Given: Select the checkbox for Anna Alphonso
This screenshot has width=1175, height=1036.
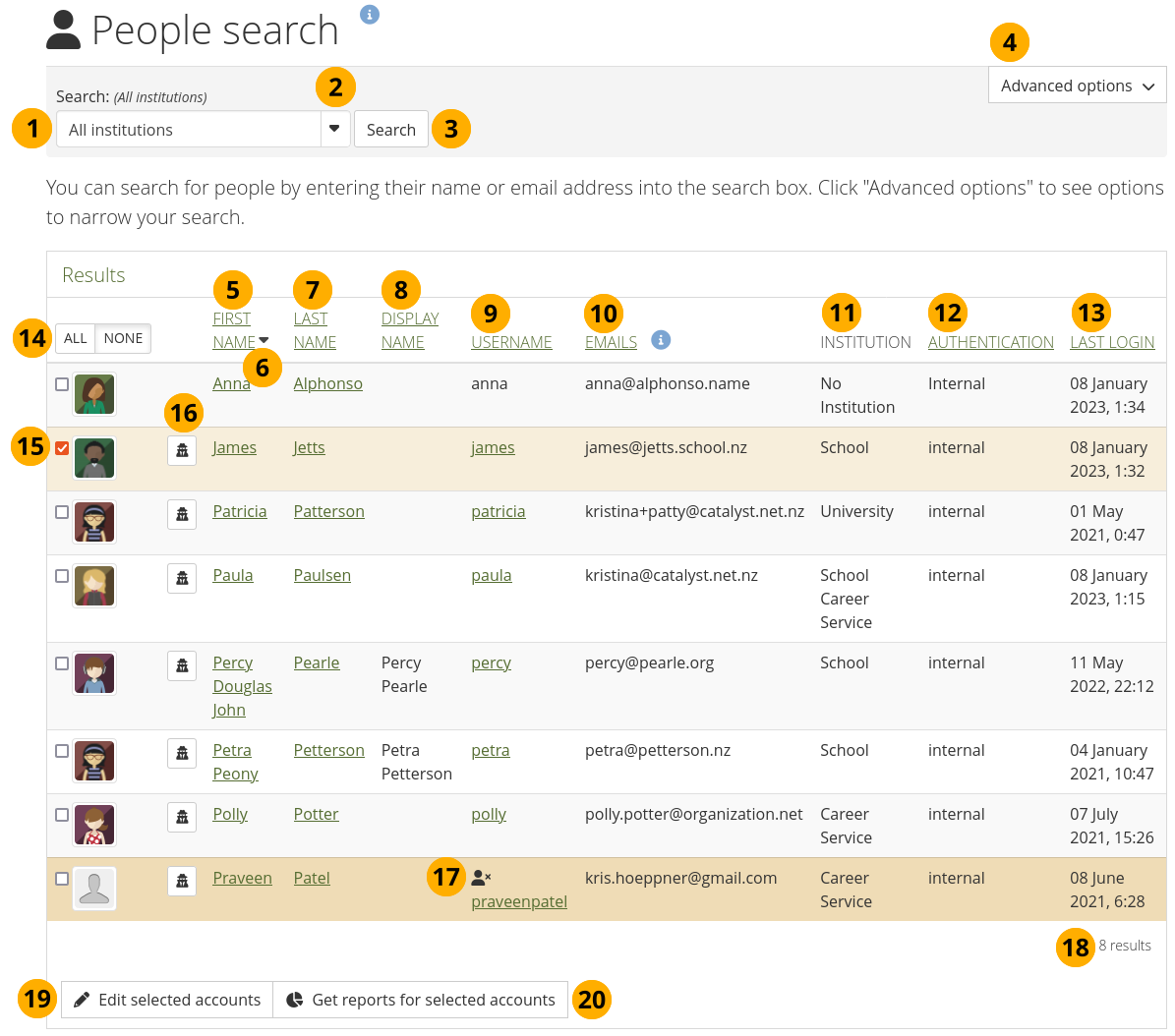Looking at the screenshot, I should point(62,384).
